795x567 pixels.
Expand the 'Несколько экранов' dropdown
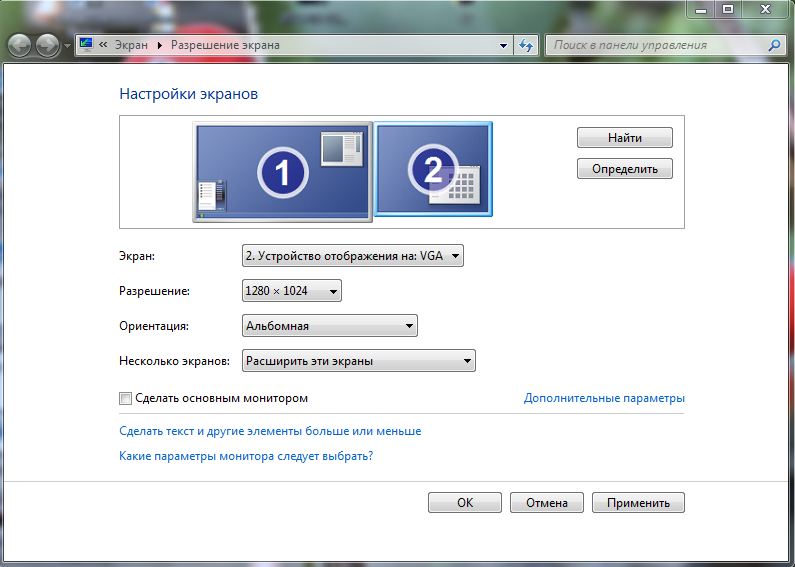(x=359, y=361)
